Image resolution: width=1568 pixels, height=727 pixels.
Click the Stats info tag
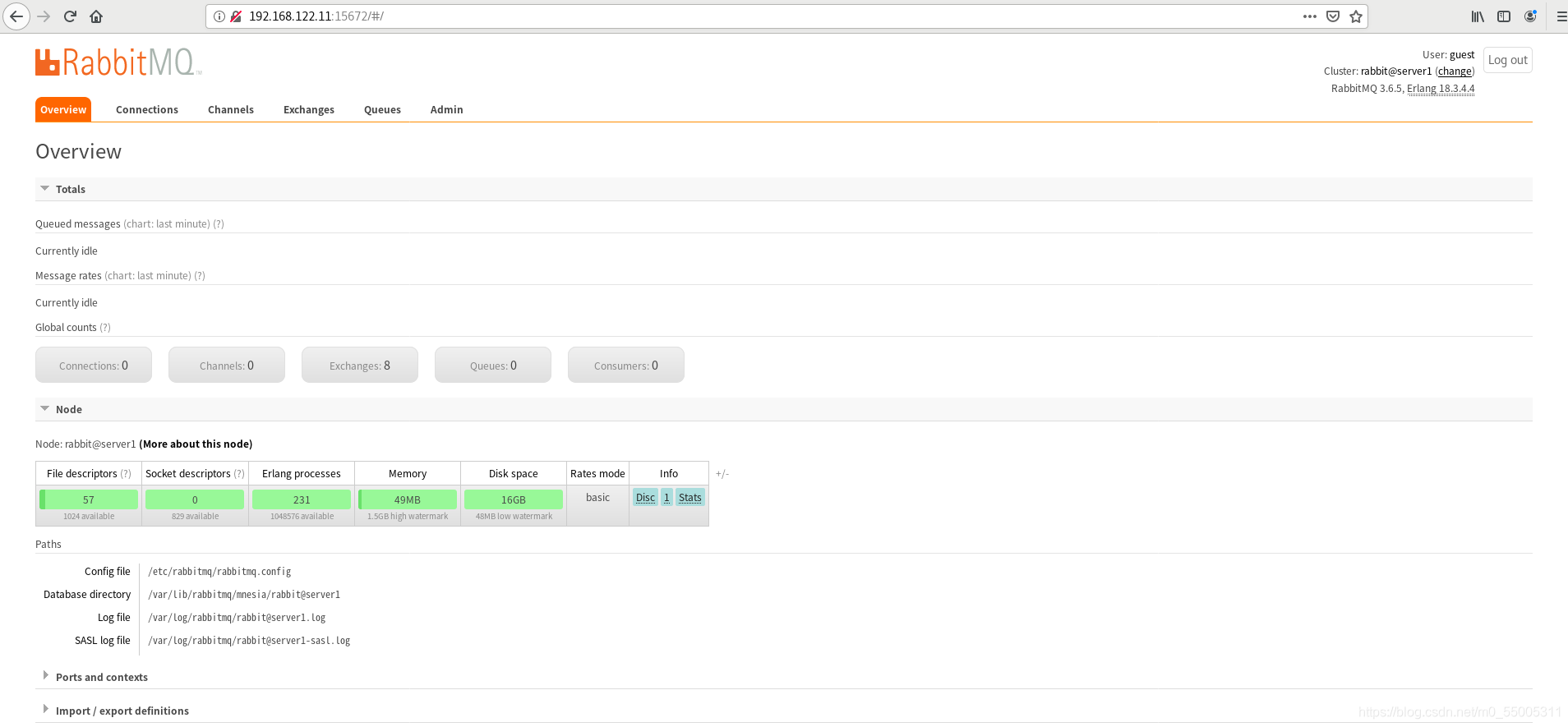[x=690, y=497]
